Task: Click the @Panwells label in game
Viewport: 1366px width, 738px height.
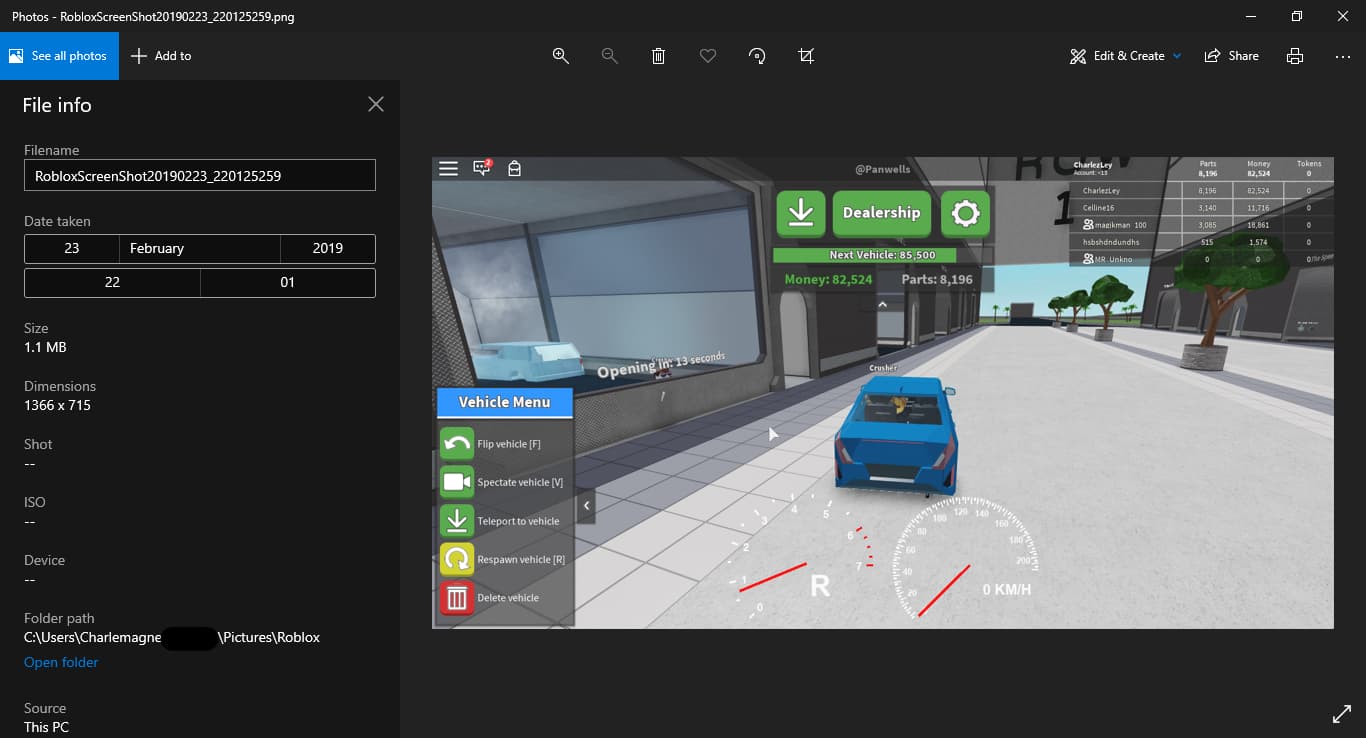Action: pos(882,169)
